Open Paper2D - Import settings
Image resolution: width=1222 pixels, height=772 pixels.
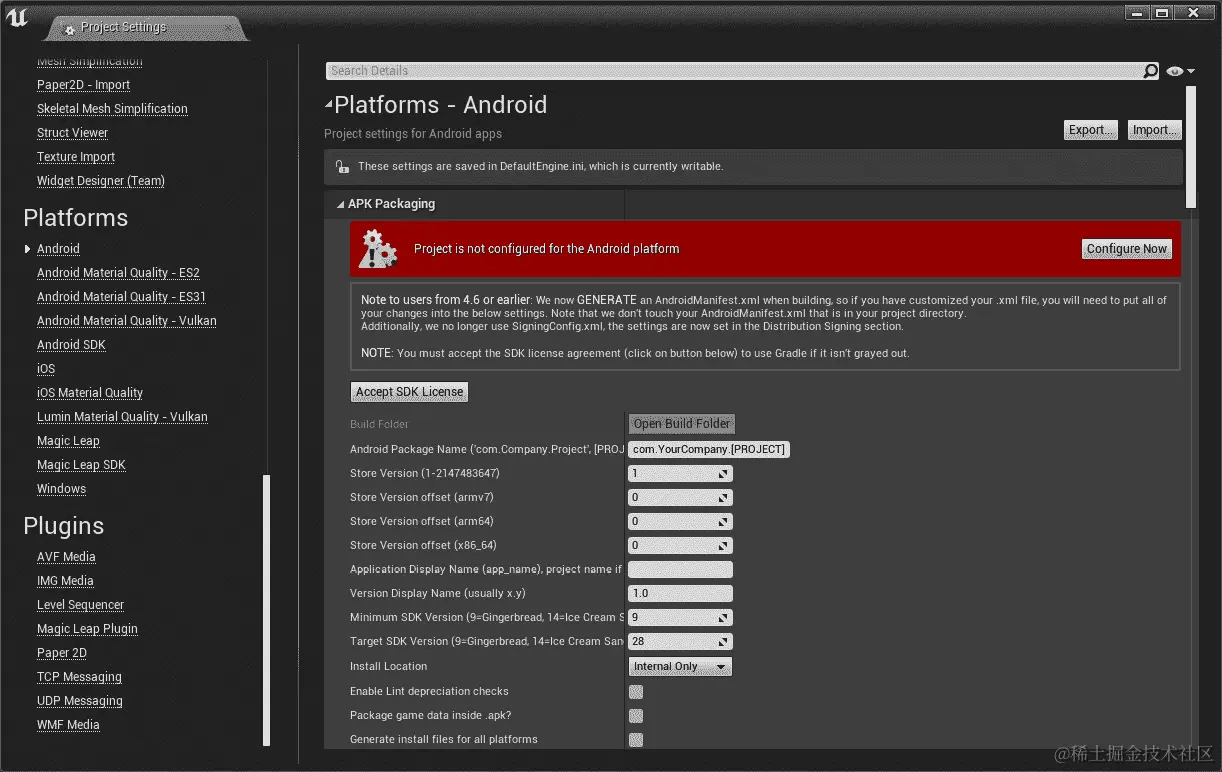pyautogui.click(x=83, y=85)
